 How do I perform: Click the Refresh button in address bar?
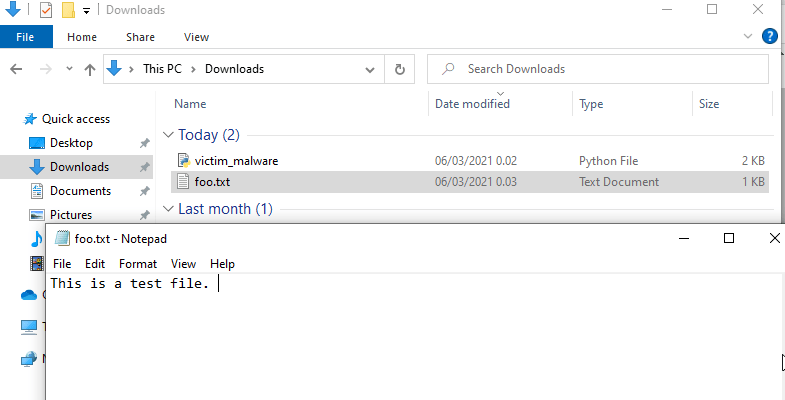(399, 69)
